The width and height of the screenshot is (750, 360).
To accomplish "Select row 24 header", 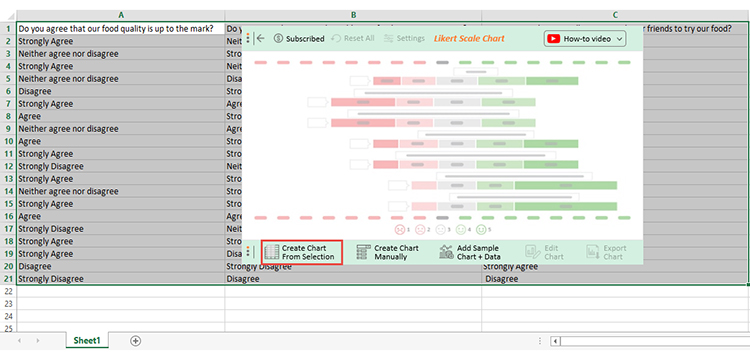I will point(8,316).
